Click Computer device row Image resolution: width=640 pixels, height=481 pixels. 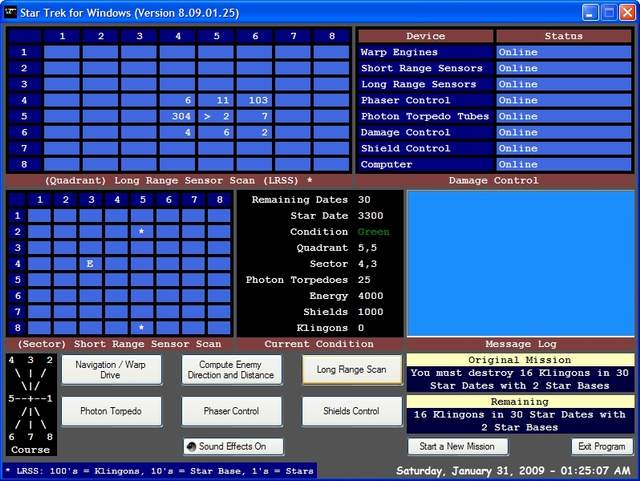[495, 164]
